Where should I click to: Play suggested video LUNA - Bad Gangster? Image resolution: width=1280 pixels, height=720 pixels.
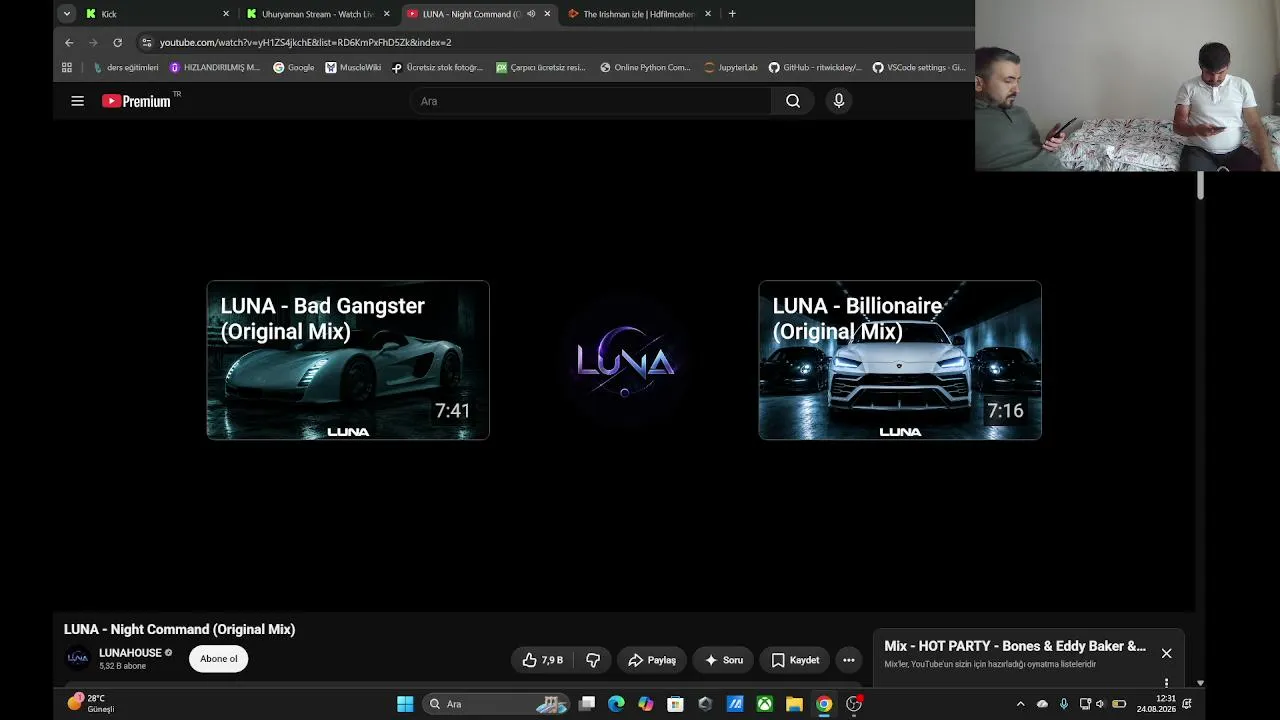pos(348,360)
